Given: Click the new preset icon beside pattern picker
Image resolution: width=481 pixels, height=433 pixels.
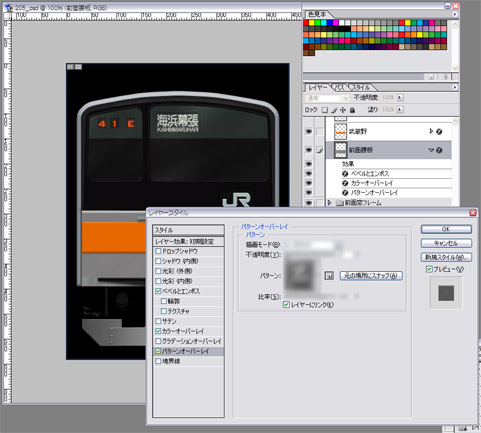Looking at the screenshot, I should click(329, 276).
